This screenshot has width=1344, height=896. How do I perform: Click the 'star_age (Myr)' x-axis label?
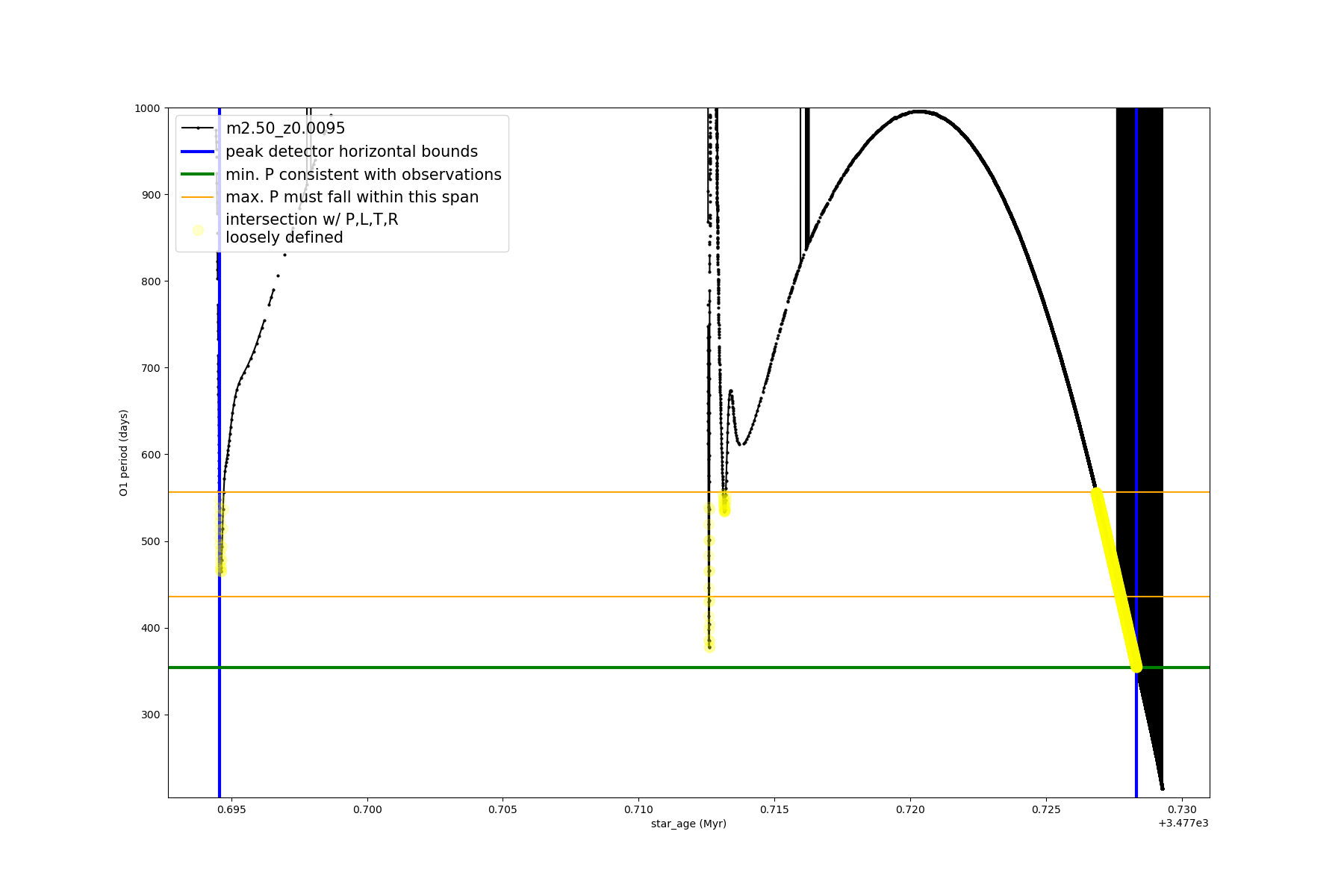pos(688,824)
